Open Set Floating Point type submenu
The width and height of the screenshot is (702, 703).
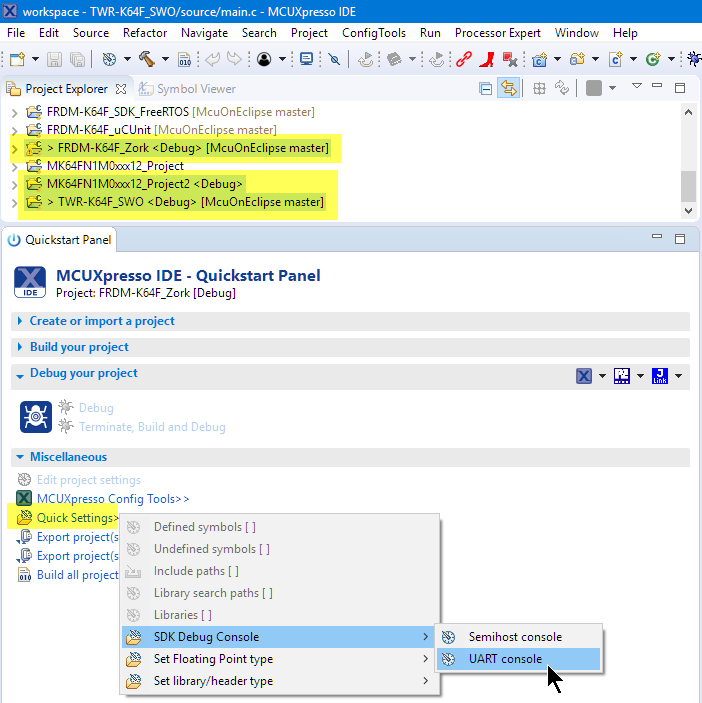coord(213,659)
